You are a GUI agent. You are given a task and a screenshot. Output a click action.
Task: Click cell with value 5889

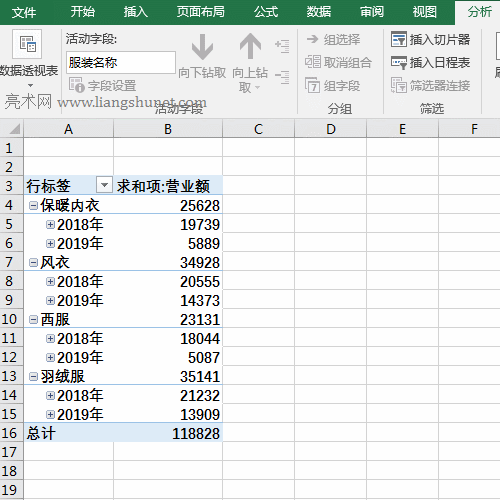(x=168, y=243)
